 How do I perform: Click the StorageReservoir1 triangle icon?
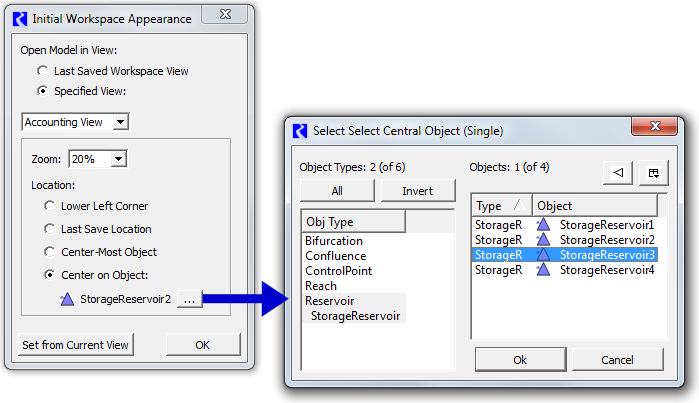point(543,224)
